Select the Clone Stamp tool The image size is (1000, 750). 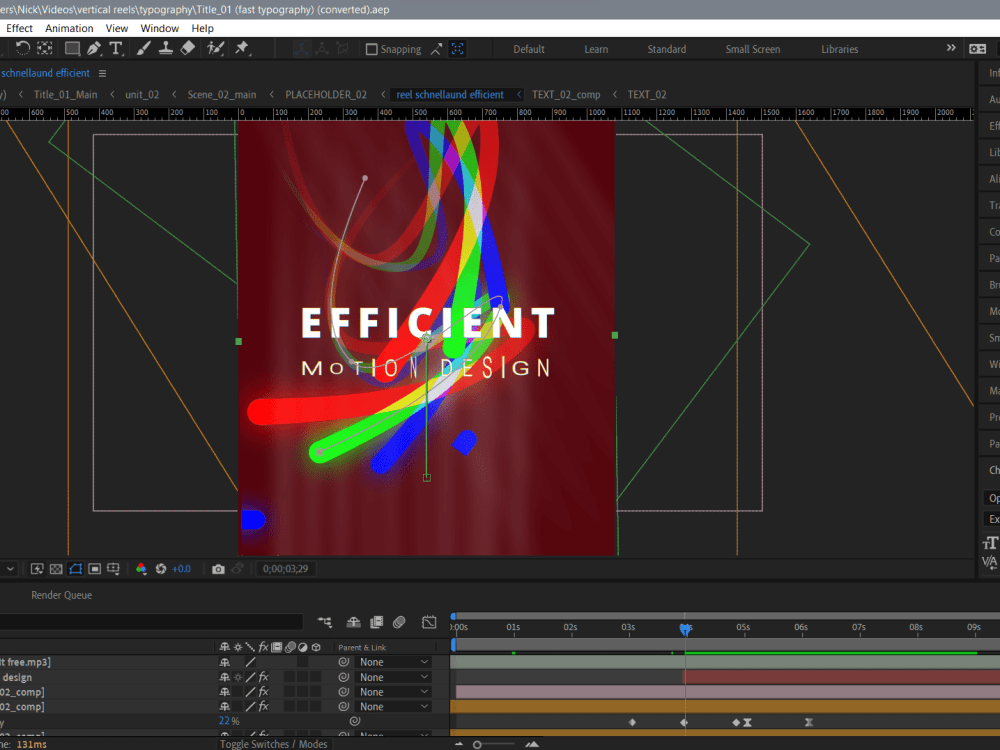point(166,48)
